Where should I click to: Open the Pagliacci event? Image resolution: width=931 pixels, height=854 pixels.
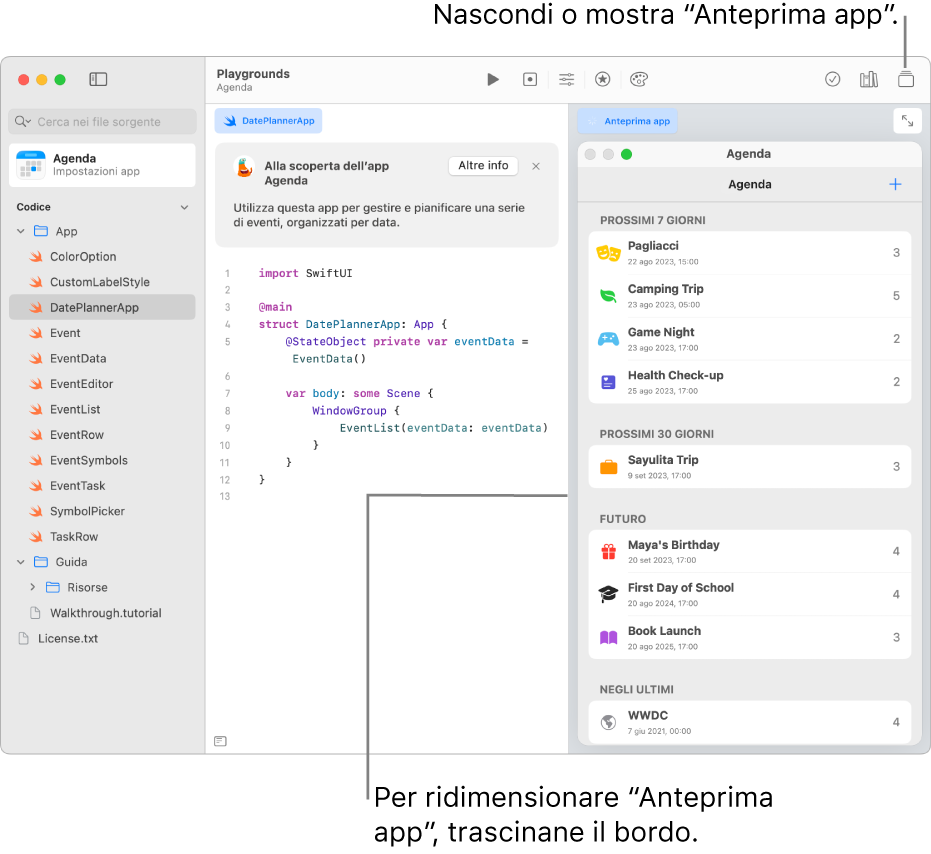tap(749, 253)
